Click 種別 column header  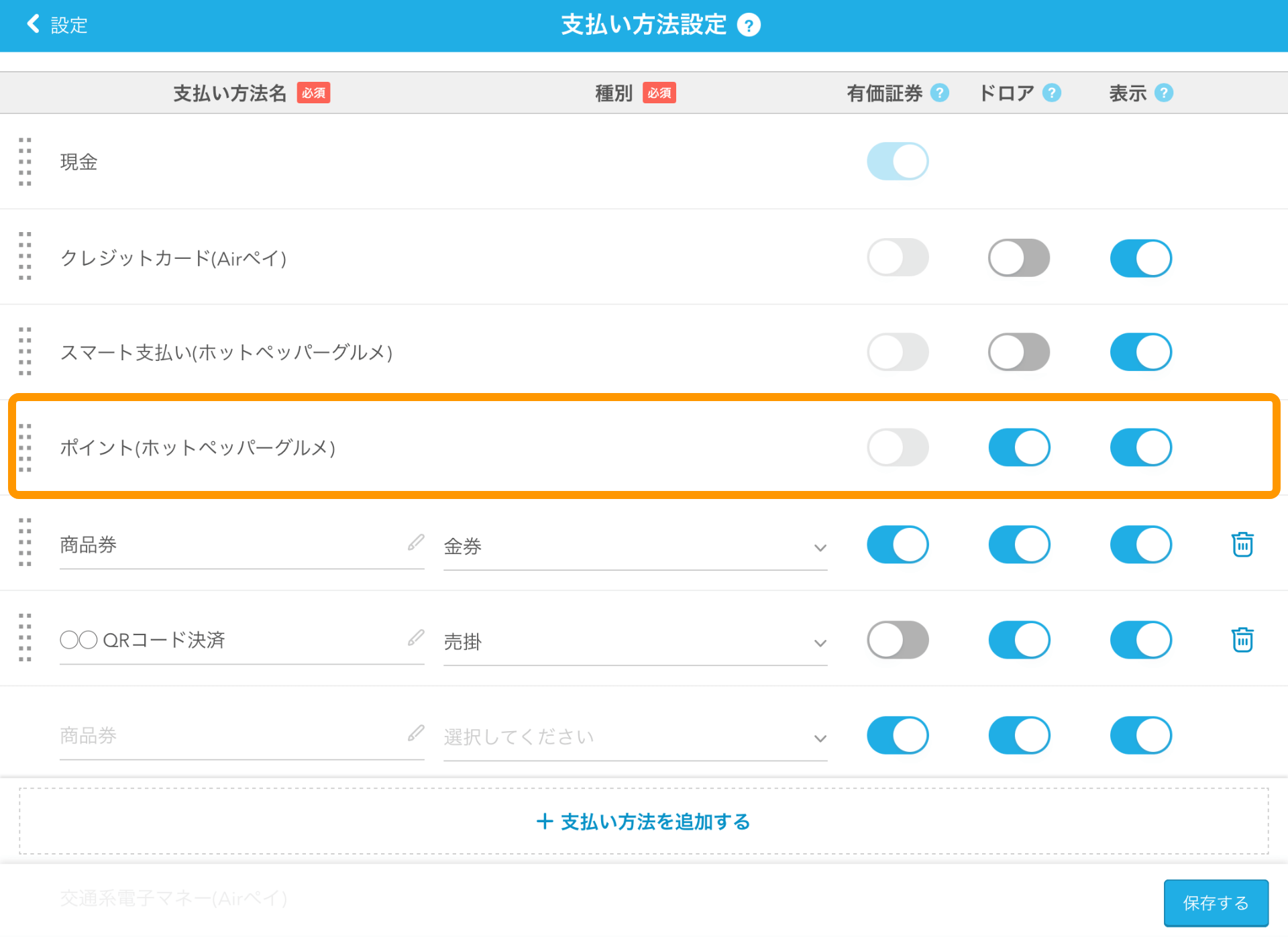point(614,93)
